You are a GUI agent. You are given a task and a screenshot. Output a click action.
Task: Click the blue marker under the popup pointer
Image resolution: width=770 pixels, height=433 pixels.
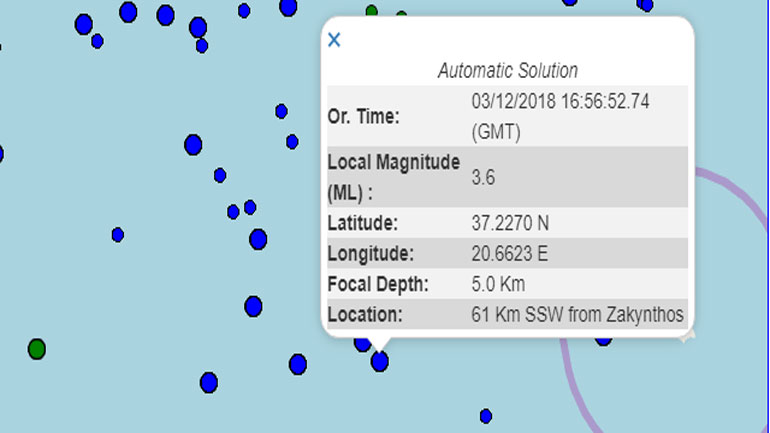[x=380, y=361]
